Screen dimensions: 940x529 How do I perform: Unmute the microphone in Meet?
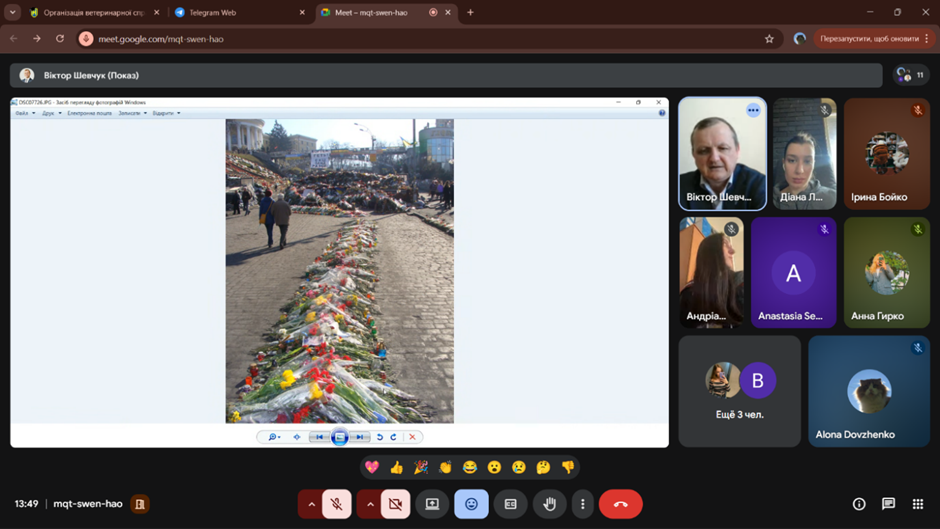point(337,504)
